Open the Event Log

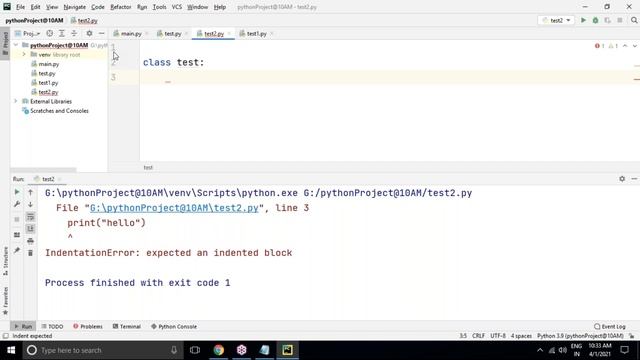pos(610,327)
